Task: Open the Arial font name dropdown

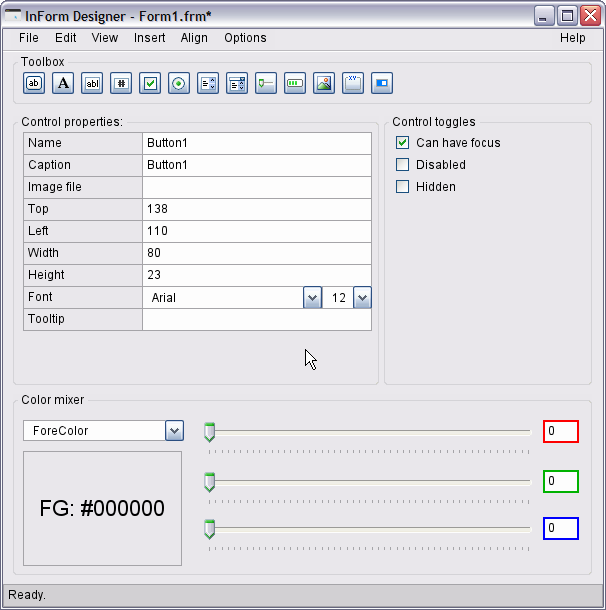Action: (x=312, y=298)
